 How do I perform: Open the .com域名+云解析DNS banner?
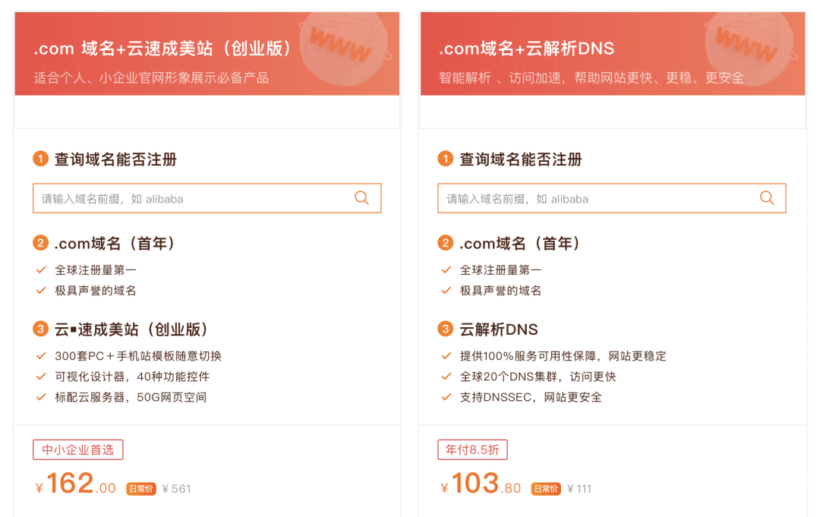(613, 54)
